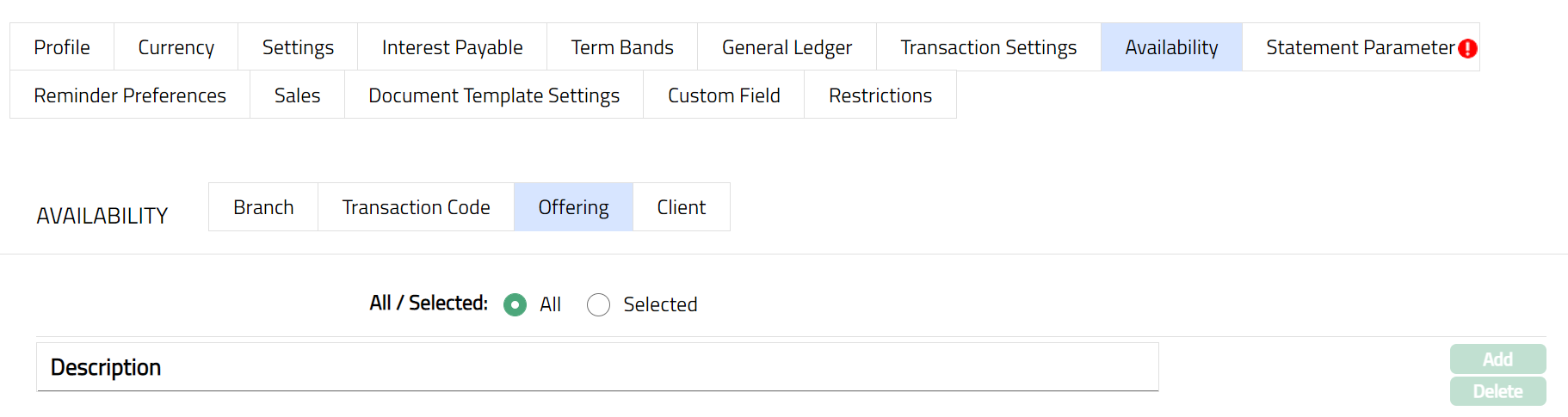
Task: Switch to Transaction Settings tab
Action: [988, 47]
